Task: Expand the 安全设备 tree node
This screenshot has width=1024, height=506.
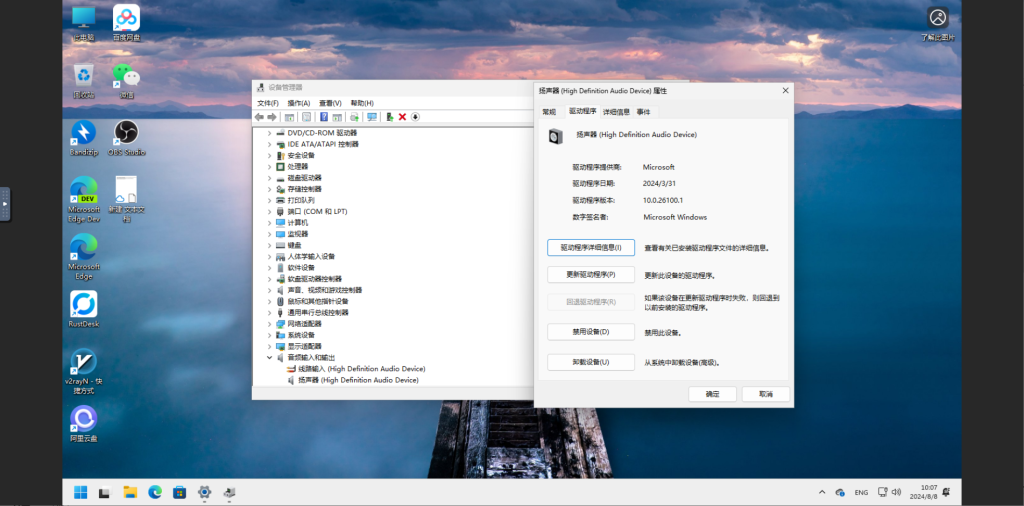Action: point(269,155)
